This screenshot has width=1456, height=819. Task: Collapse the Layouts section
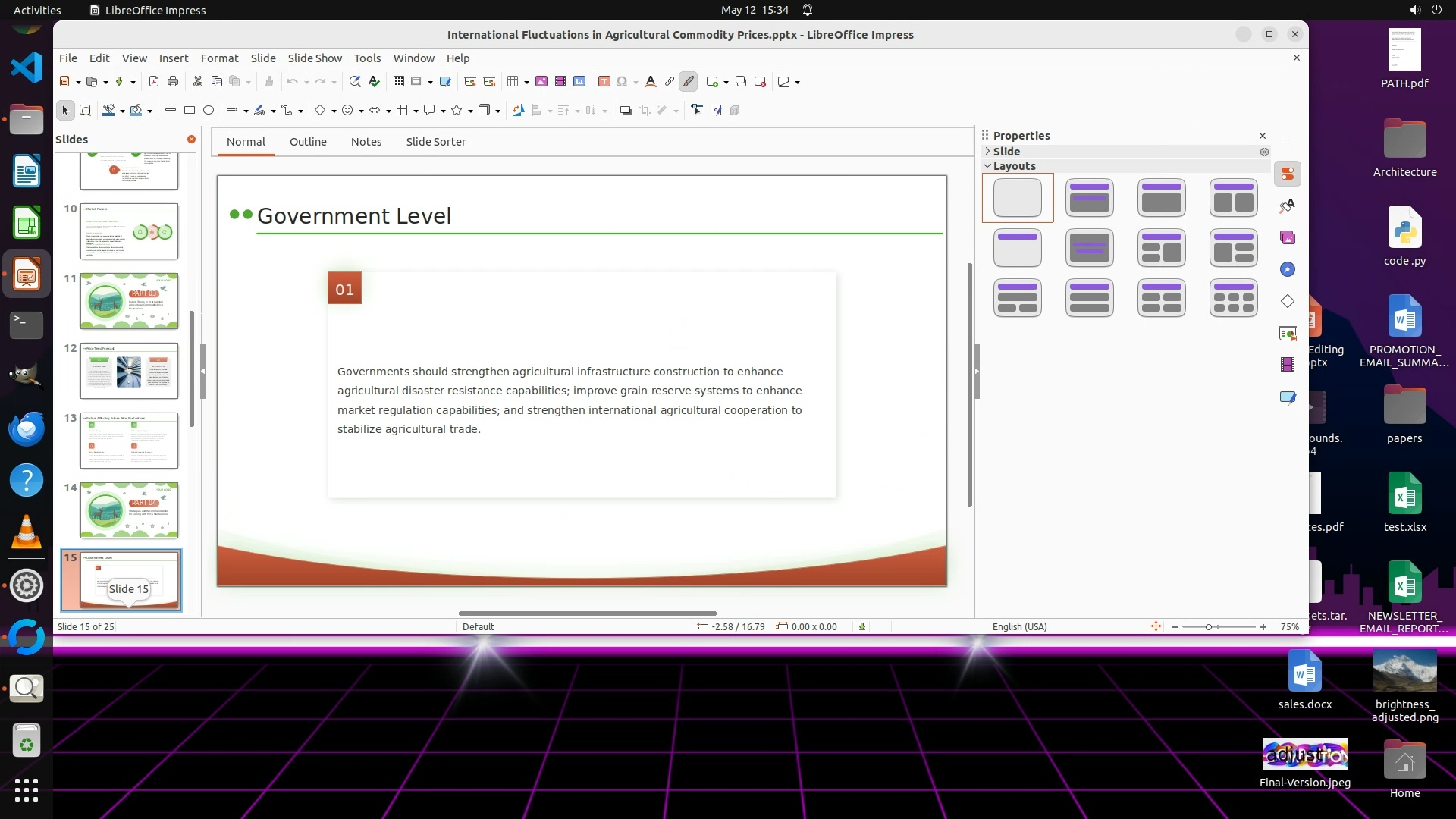pyautogui.click(x=1014, y=166)
